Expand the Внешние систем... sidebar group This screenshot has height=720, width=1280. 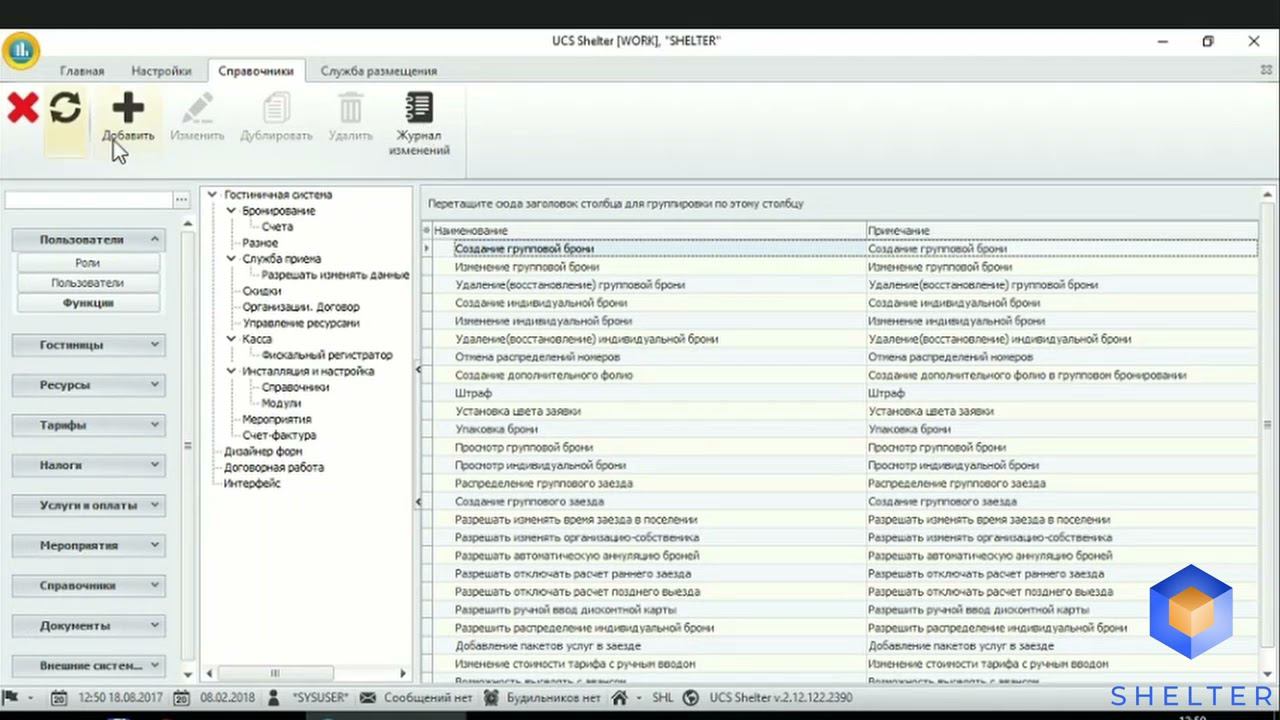[x=155, y=665]
